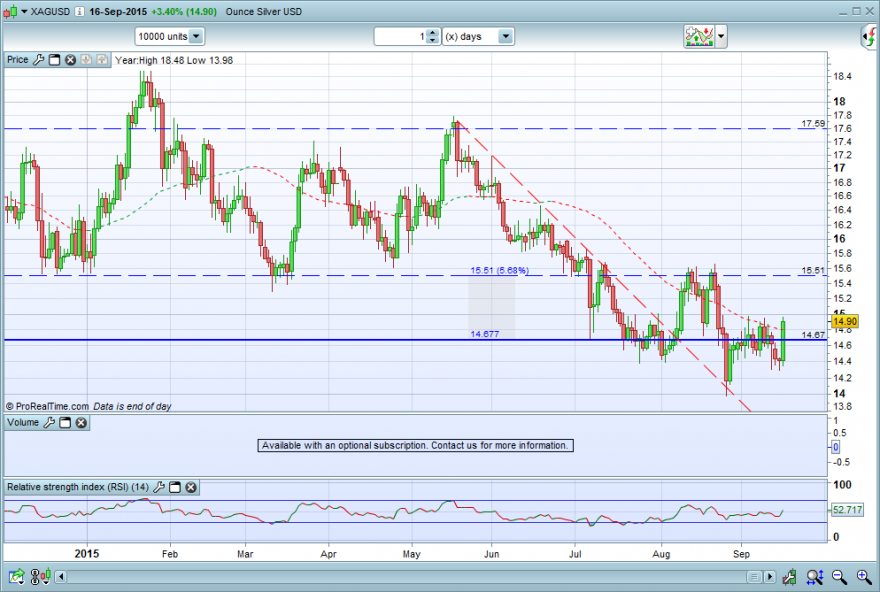Click the 15.51 (5.68%) measurement label
The height and width of the screenshot is (592, 880).
499,270
